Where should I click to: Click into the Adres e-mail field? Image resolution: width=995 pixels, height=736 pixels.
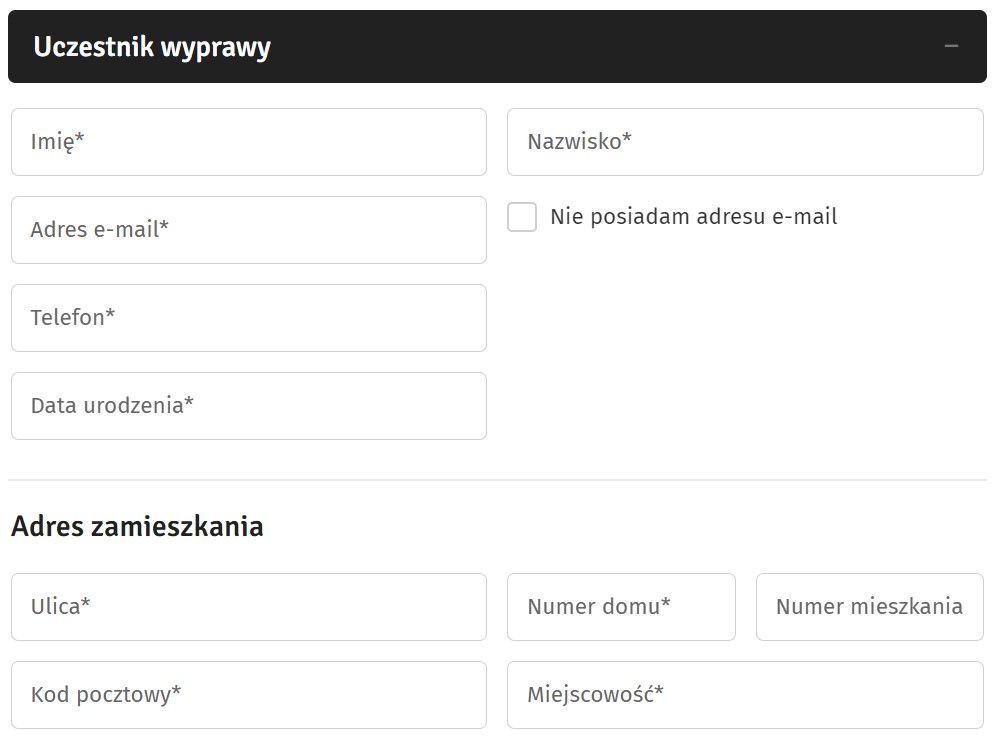click(249, 230)
